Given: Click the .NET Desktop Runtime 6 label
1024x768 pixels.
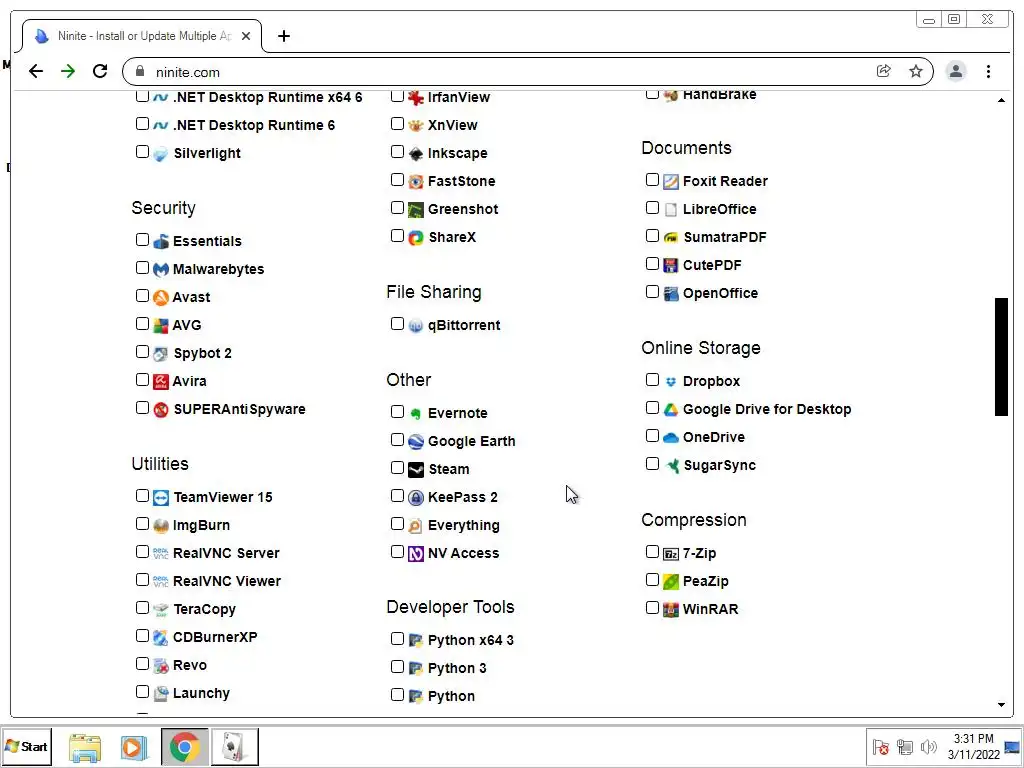Looking at the screenshot, I should [x=254, y=125].
